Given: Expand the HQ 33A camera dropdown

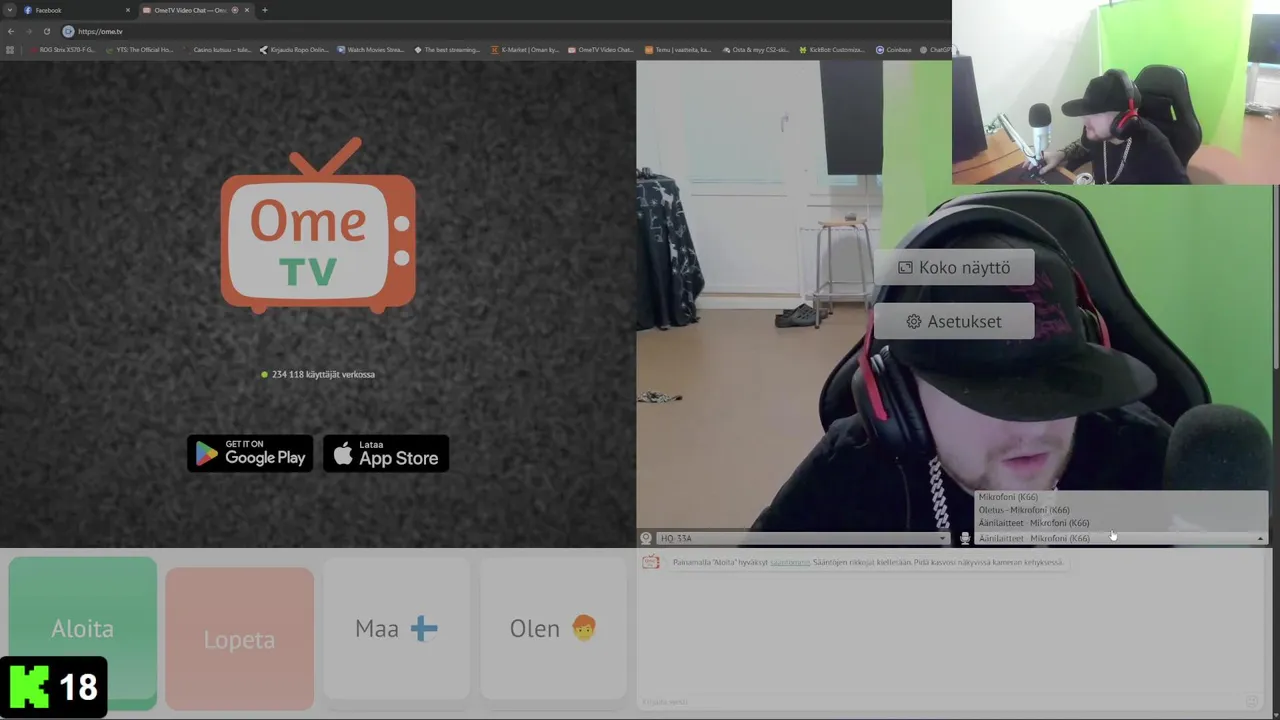Looking at the screenshot, I should (x=802, y=538).
